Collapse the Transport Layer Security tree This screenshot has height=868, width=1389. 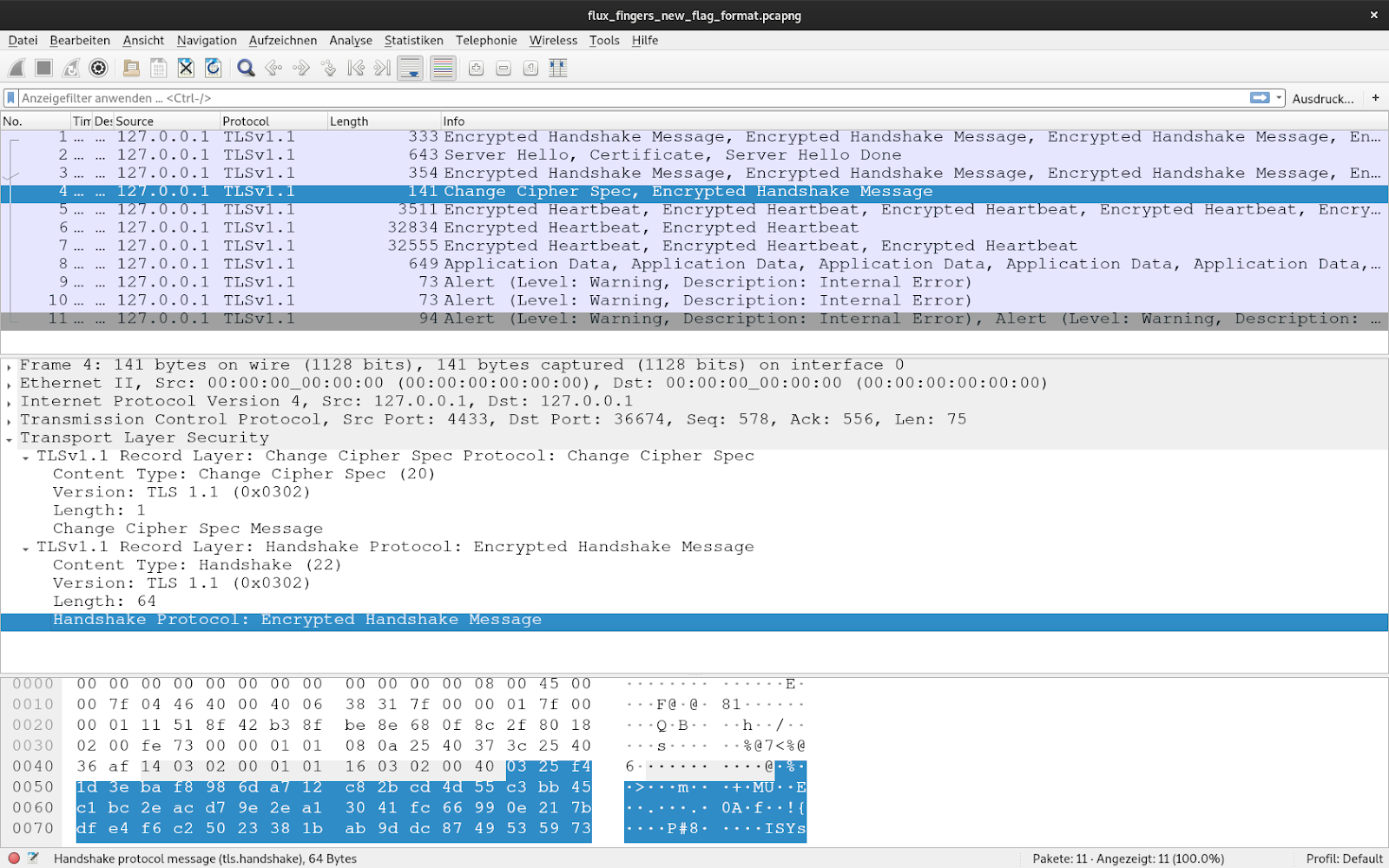coord(9,437)
